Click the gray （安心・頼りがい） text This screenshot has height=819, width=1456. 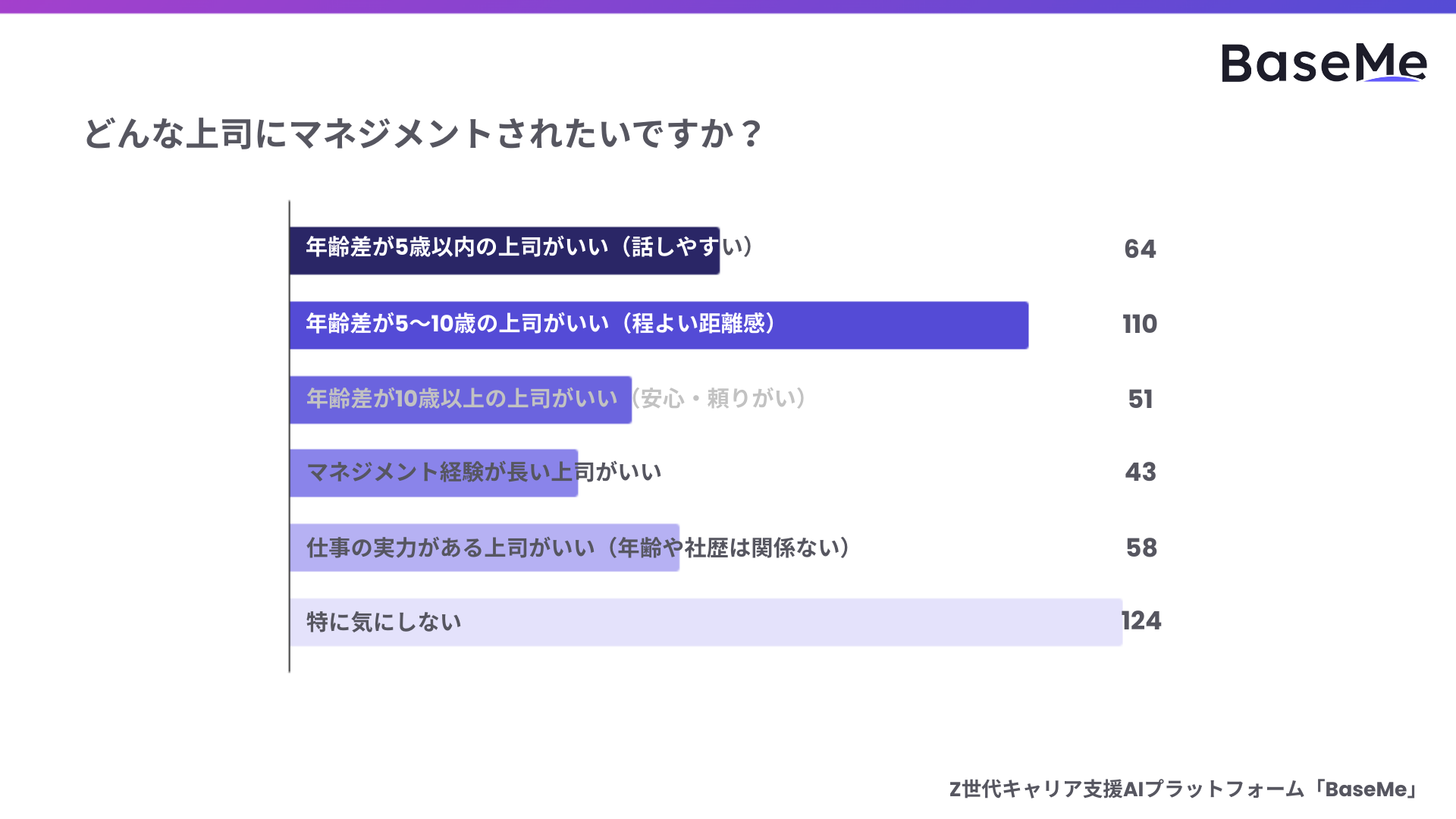click(x=719, y=398)
